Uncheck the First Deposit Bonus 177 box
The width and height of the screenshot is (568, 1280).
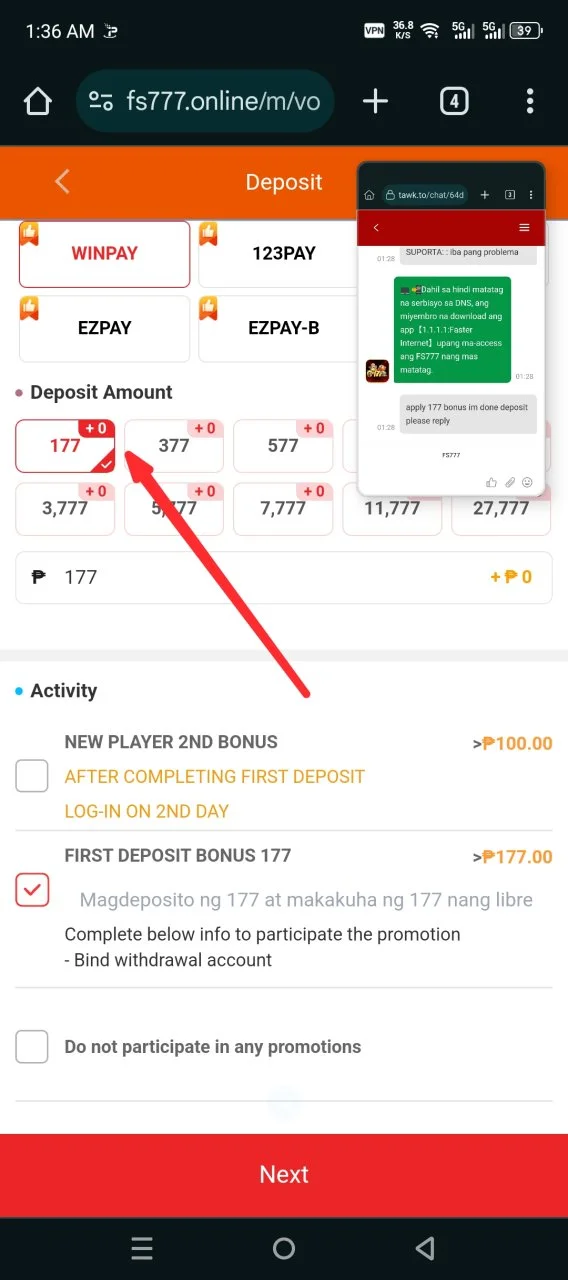click(x=32, y=890)
